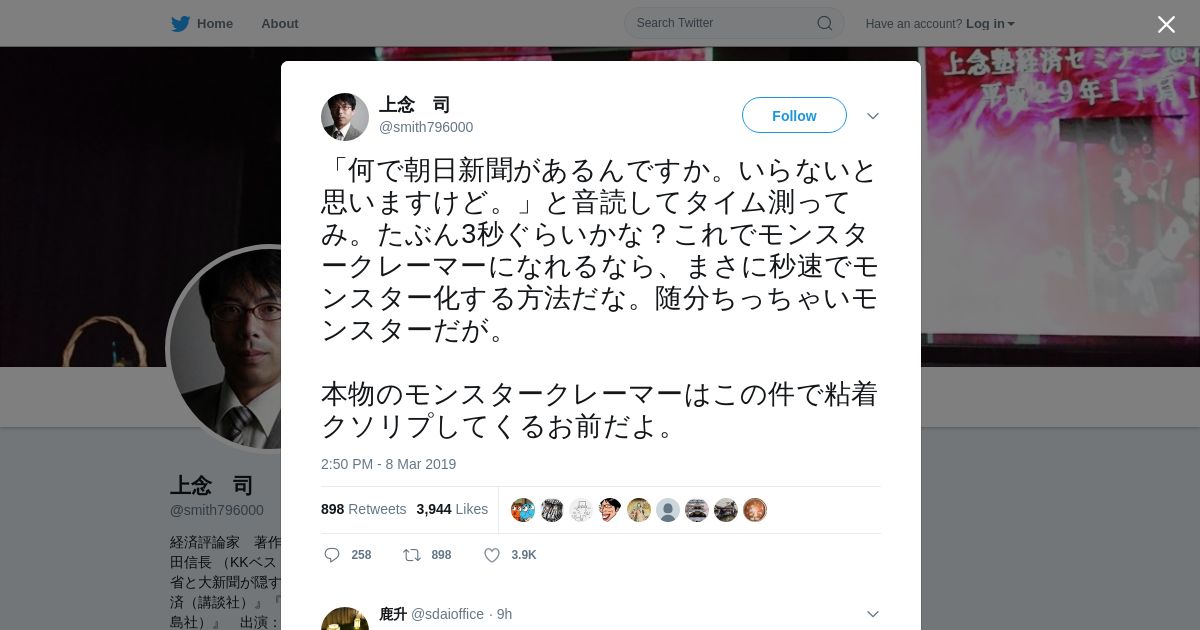The width and height of the screenshot is (1200, 630).
Task: Expand options chevron on 鹿升 reply
Action: (x=872, y=614)
